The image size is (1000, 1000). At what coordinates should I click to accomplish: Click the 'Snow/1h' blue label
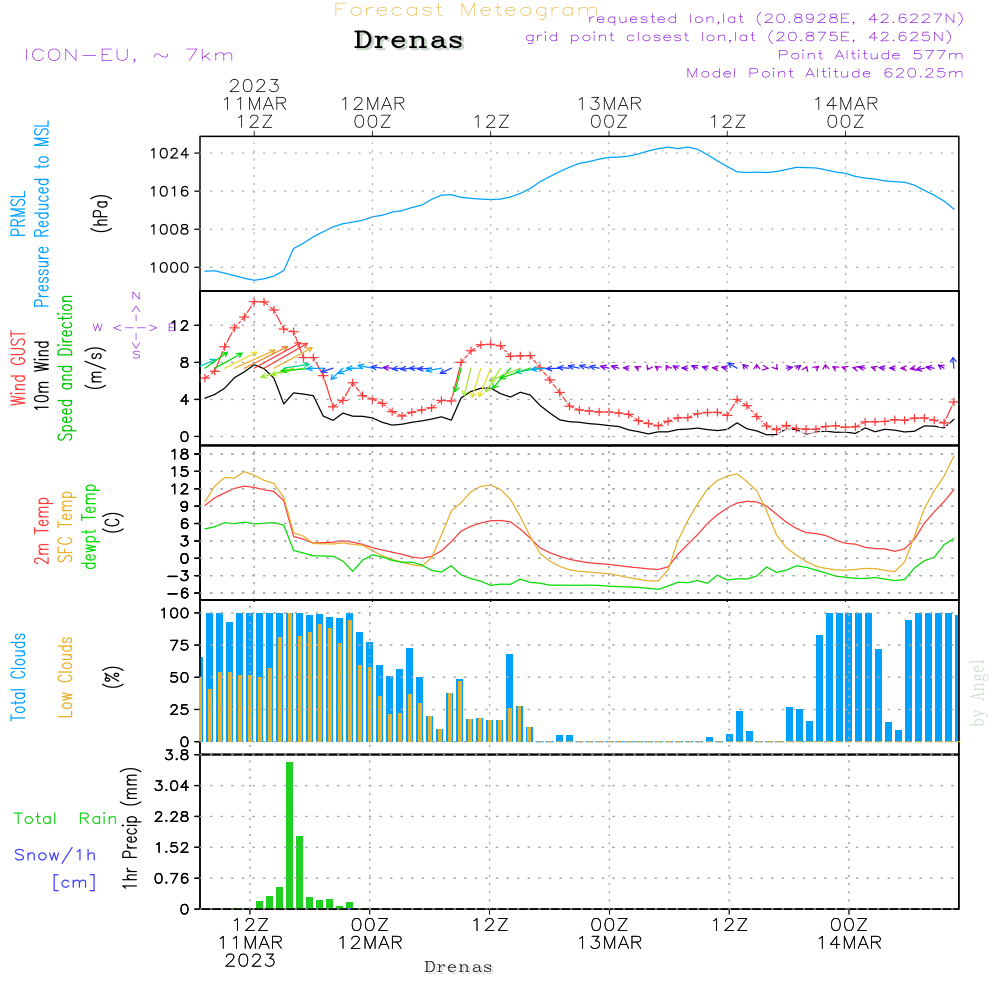tap(55, 855)
